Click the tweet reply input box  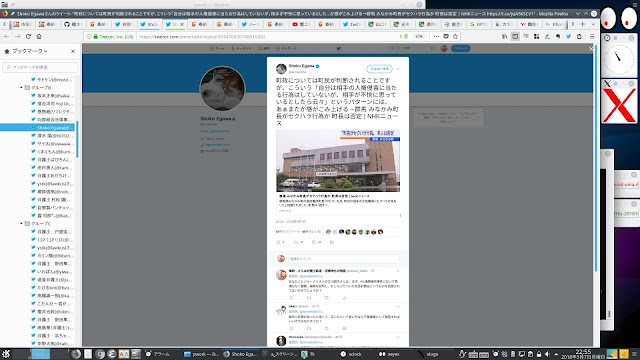point(343,259)
